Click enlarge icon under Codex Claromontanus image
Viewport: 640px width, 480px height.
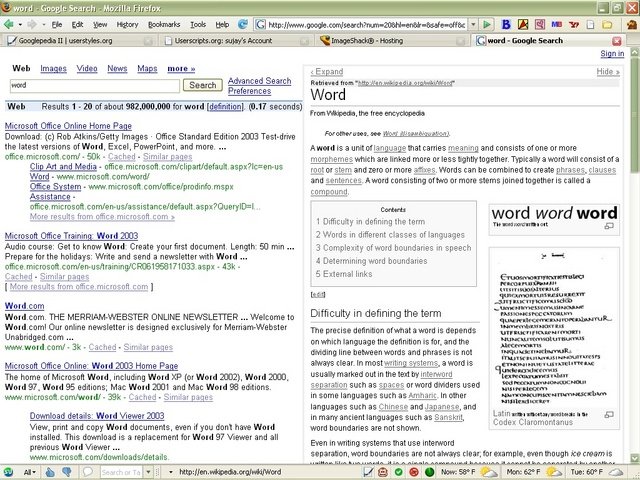pyautogui.click(x=609, y=415)
